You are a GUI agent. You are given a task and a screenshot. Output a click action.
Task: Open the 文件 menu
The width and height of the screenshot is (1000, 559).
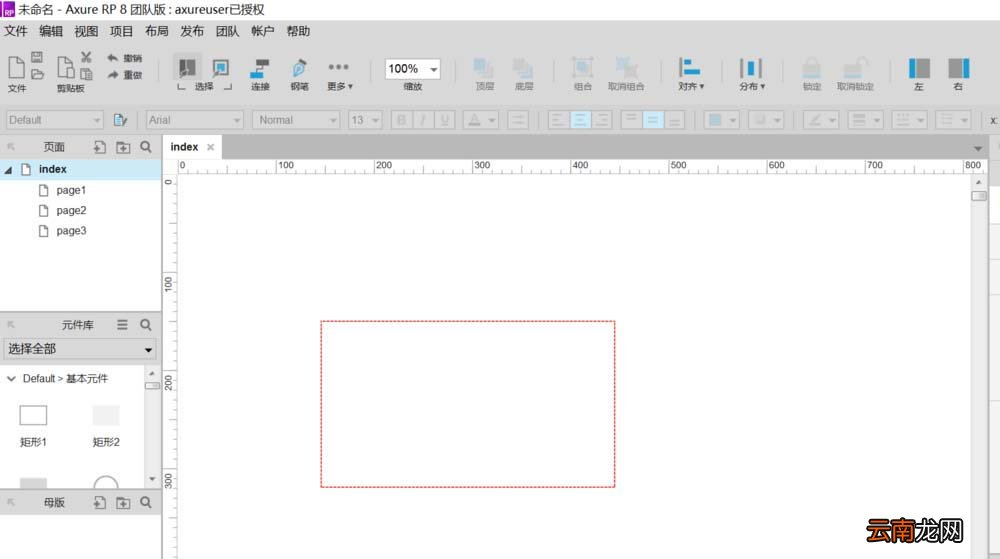(x=16, y=31)
